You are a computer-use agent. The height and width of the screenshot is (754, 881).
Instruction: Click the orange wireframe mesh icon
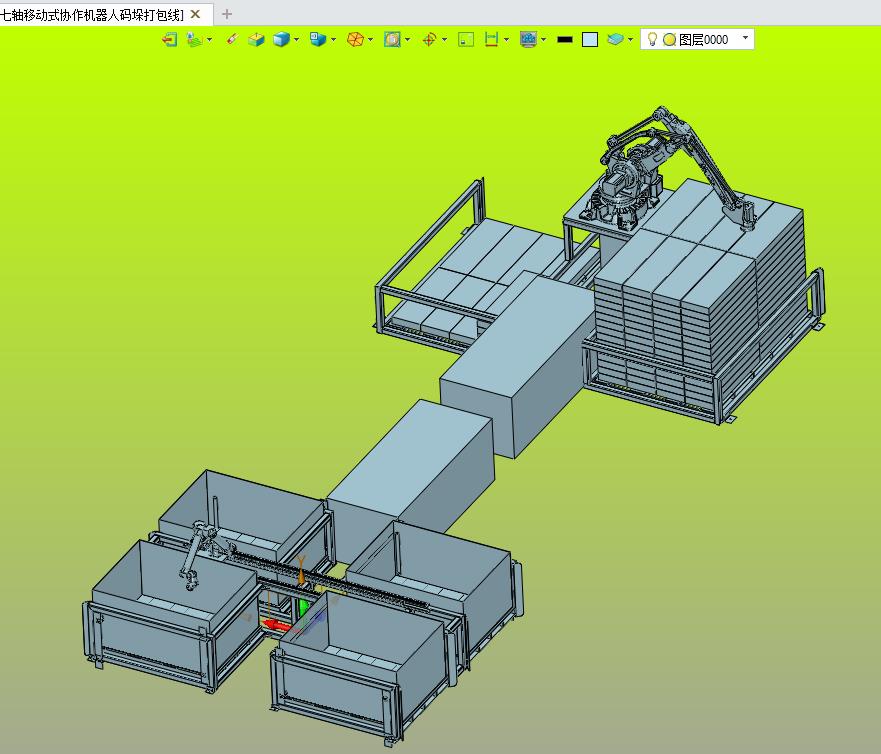click(x=355, y=39)
